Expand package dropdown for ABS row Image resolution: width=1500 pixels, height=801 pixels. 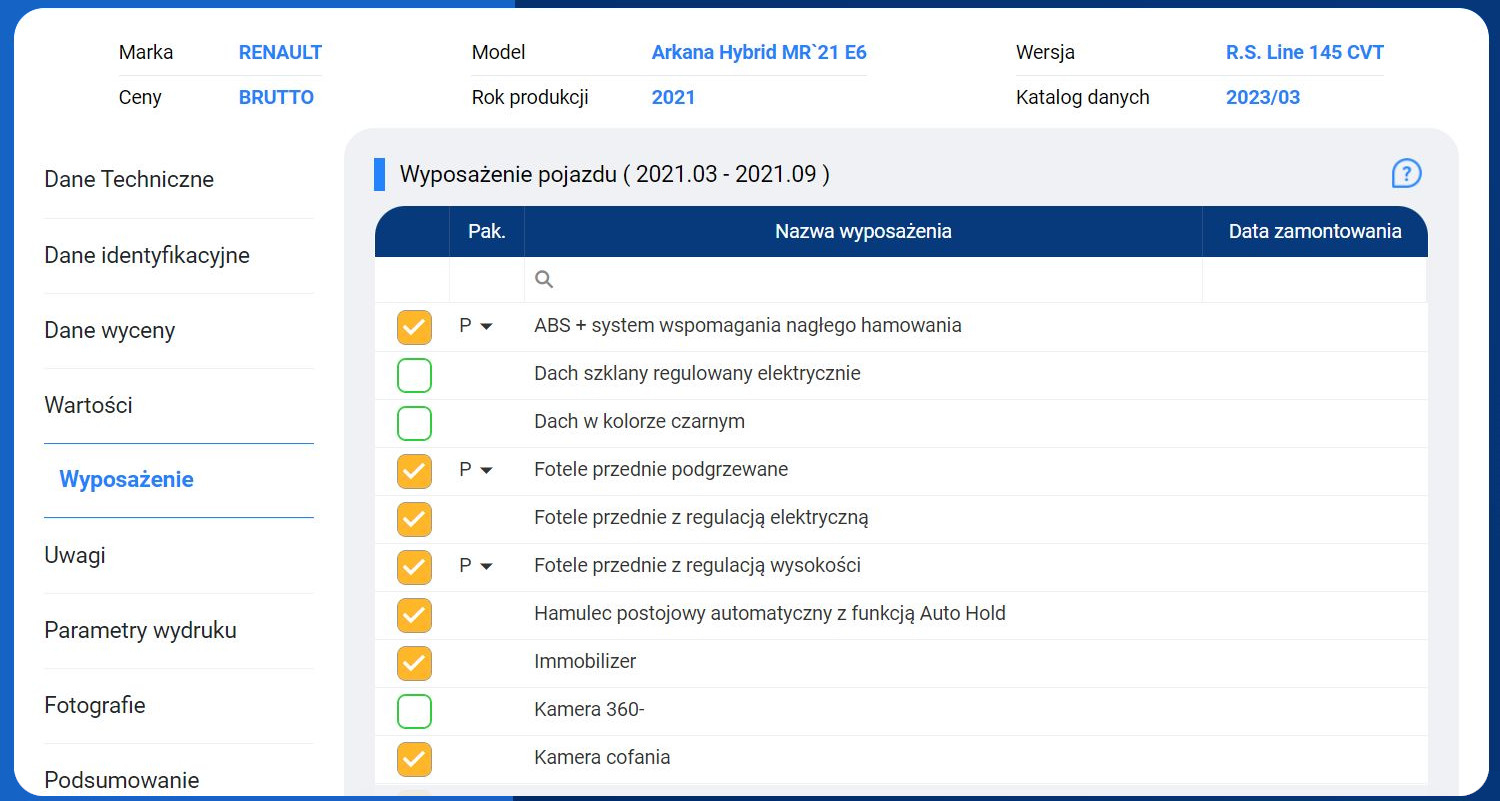[486, 327]
